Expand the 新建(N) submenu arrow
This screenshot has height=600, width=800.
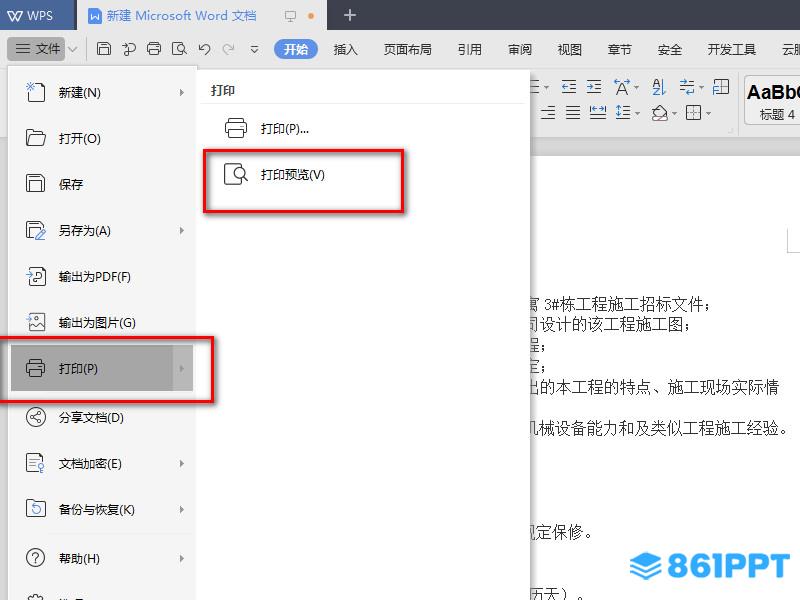[182, 92]
